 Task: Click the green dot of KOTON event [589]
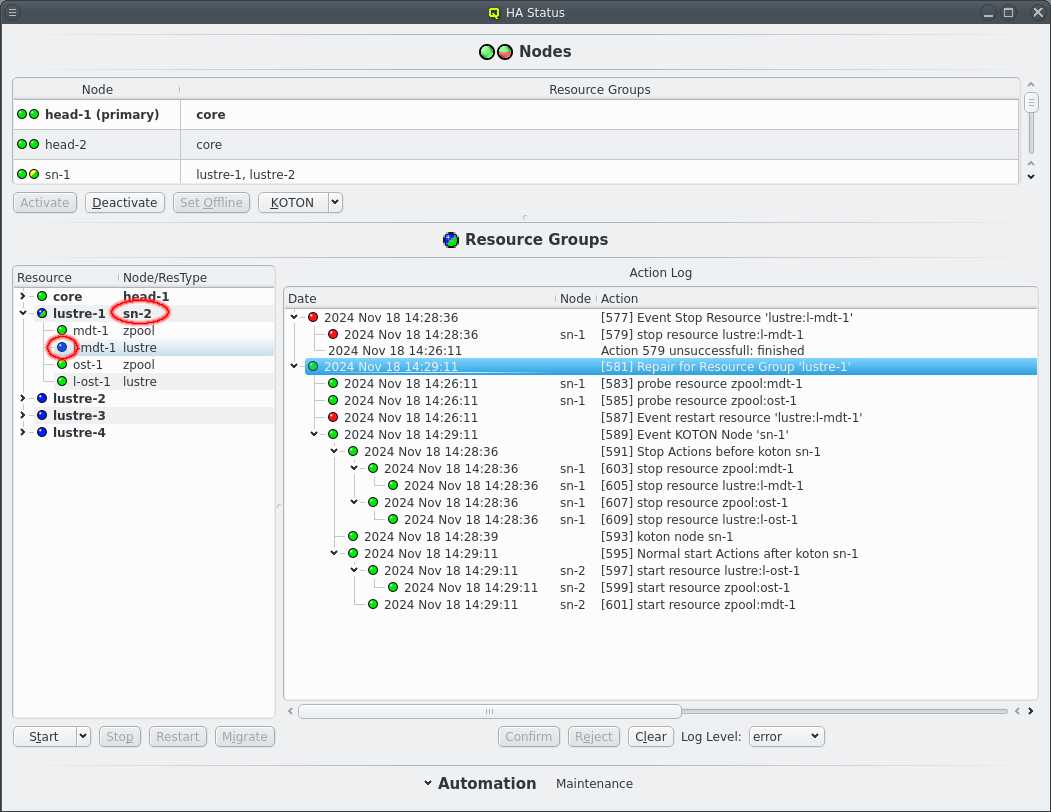tap(333, 434)
